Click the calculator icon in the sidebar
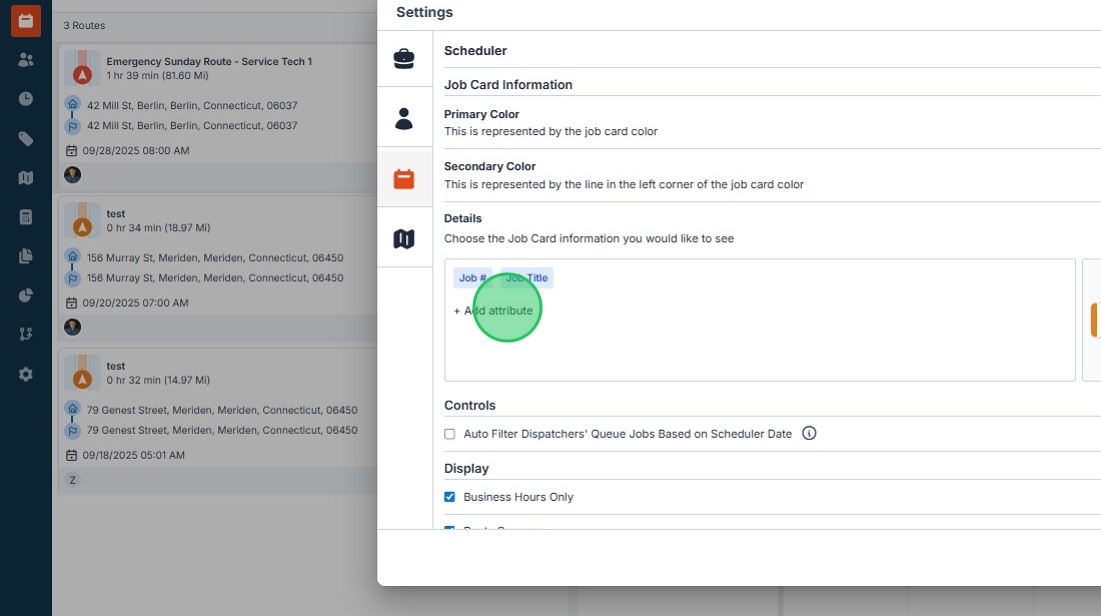 click(26, 217)
